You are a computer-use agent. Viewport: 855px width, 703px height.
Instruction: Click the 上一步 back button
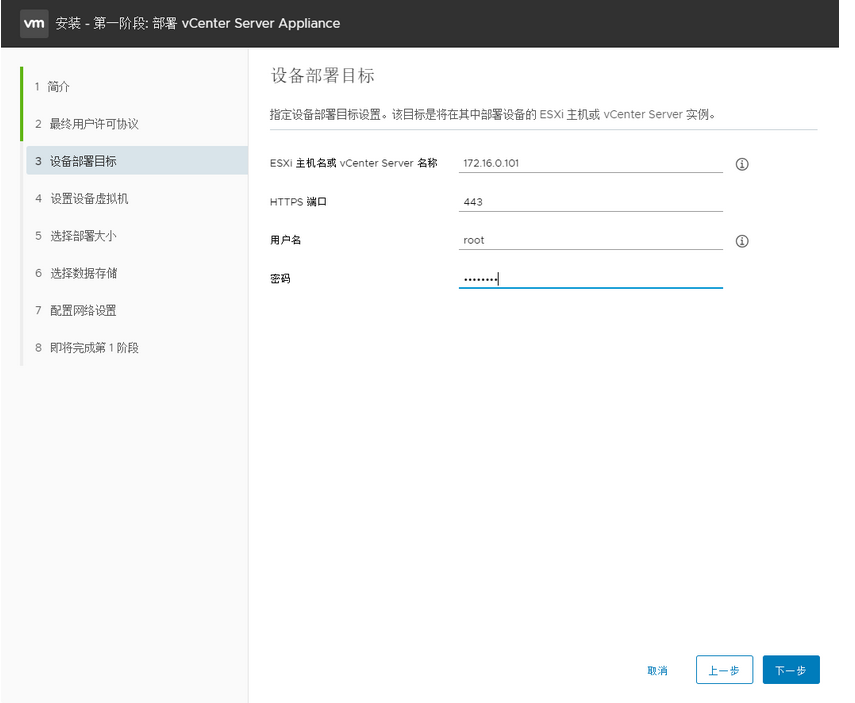click(x=724, y=670)
